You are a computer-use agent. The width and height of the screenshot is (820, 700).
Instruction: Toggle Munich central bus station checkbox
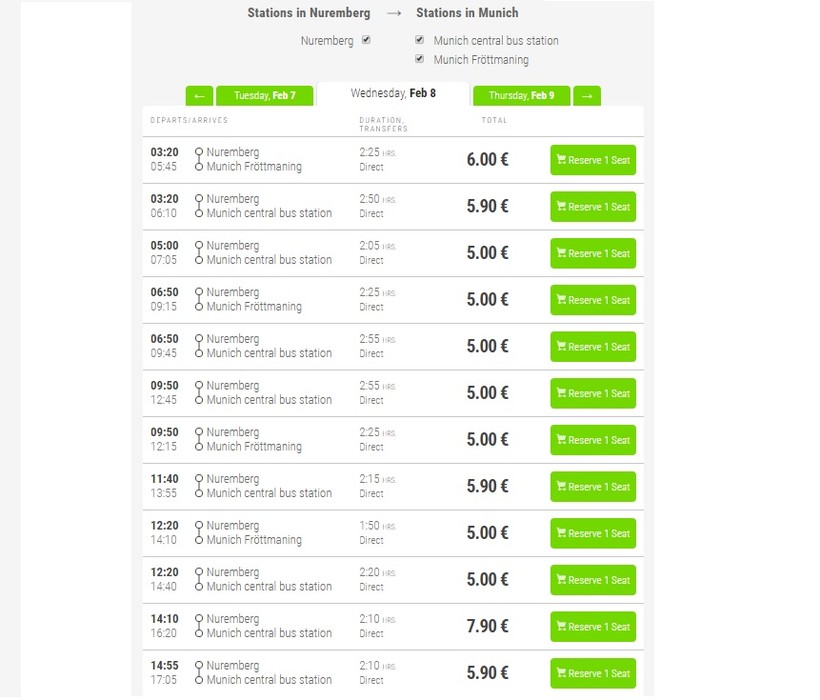420,41
